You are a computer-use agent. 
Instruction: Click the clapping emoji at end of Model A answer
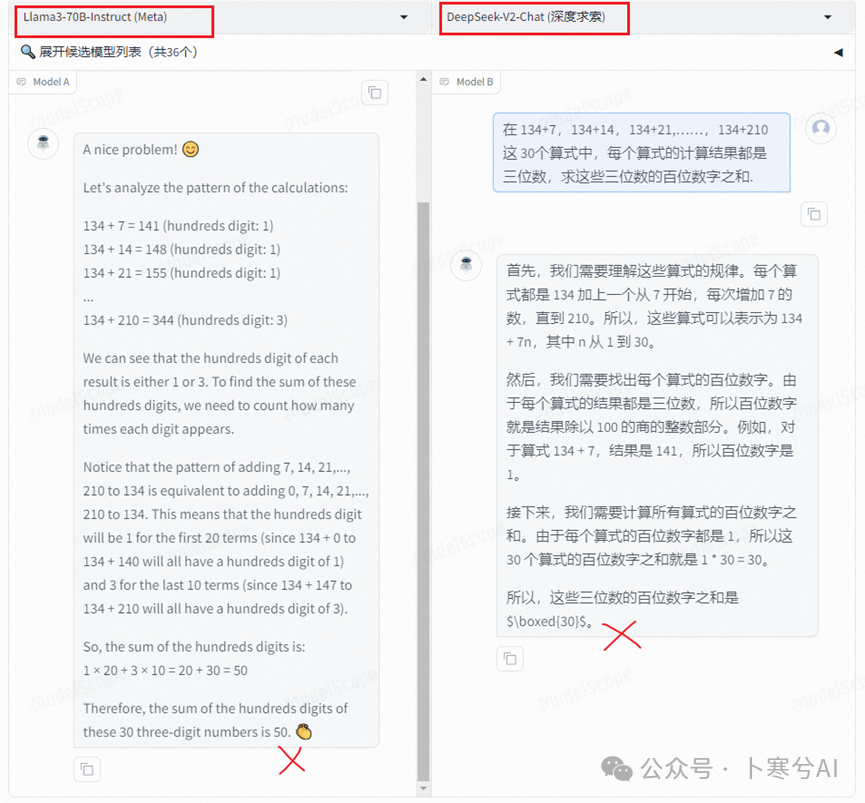304,732
